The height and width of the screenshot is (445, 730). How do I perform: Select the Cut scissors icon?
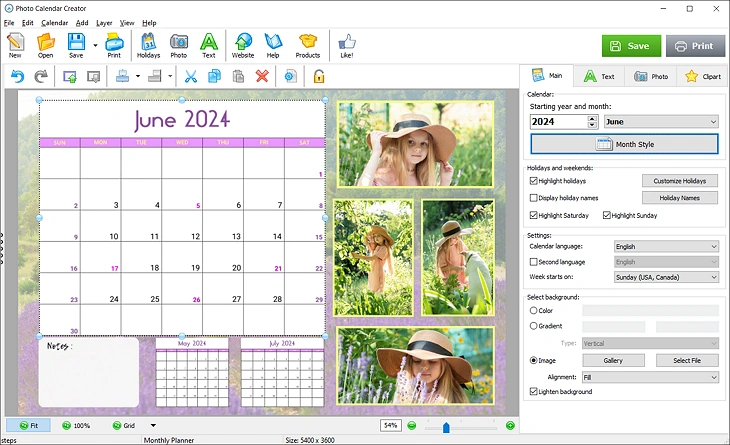(x=191, y=76)
